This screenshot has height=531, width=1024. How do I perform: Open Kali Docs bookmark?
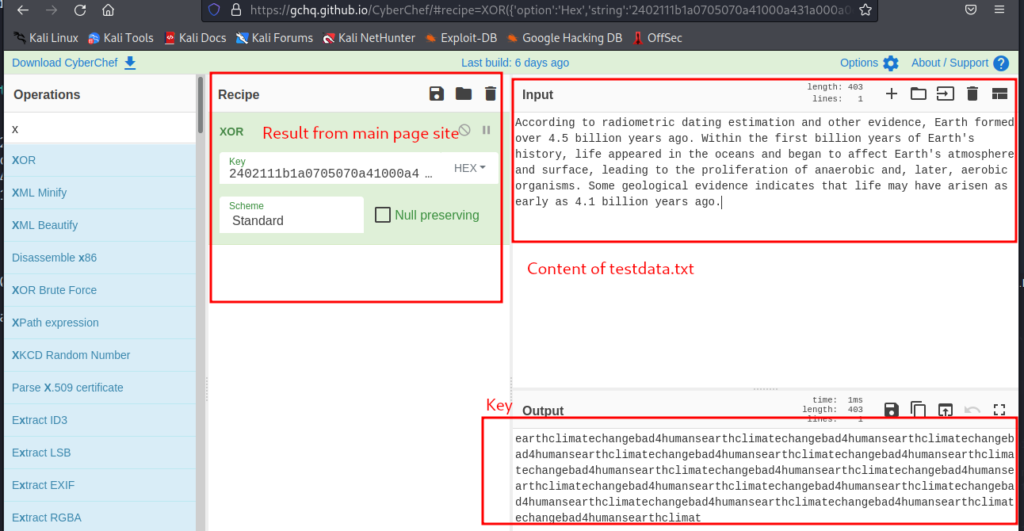point(195,38)
